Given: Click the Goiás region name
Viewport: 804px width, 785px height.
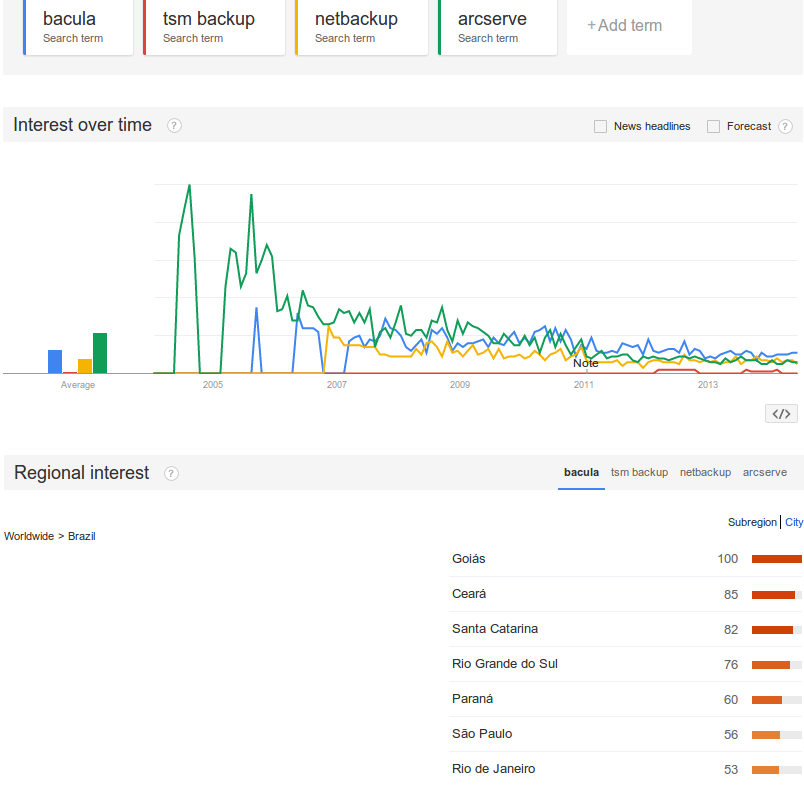Looking at the screenshot, I should tap(469, 558).
